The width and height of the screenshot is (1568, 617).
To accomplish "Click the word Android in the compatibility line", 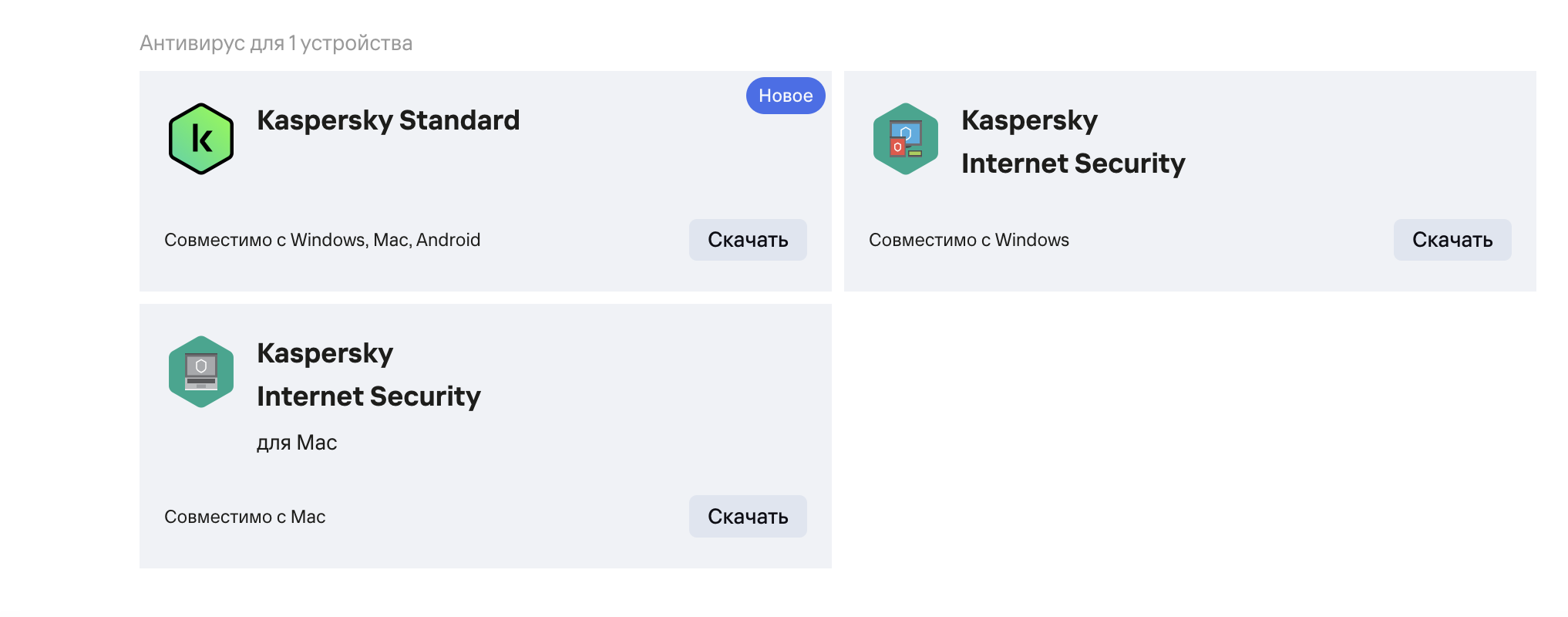I will point(448,240).
